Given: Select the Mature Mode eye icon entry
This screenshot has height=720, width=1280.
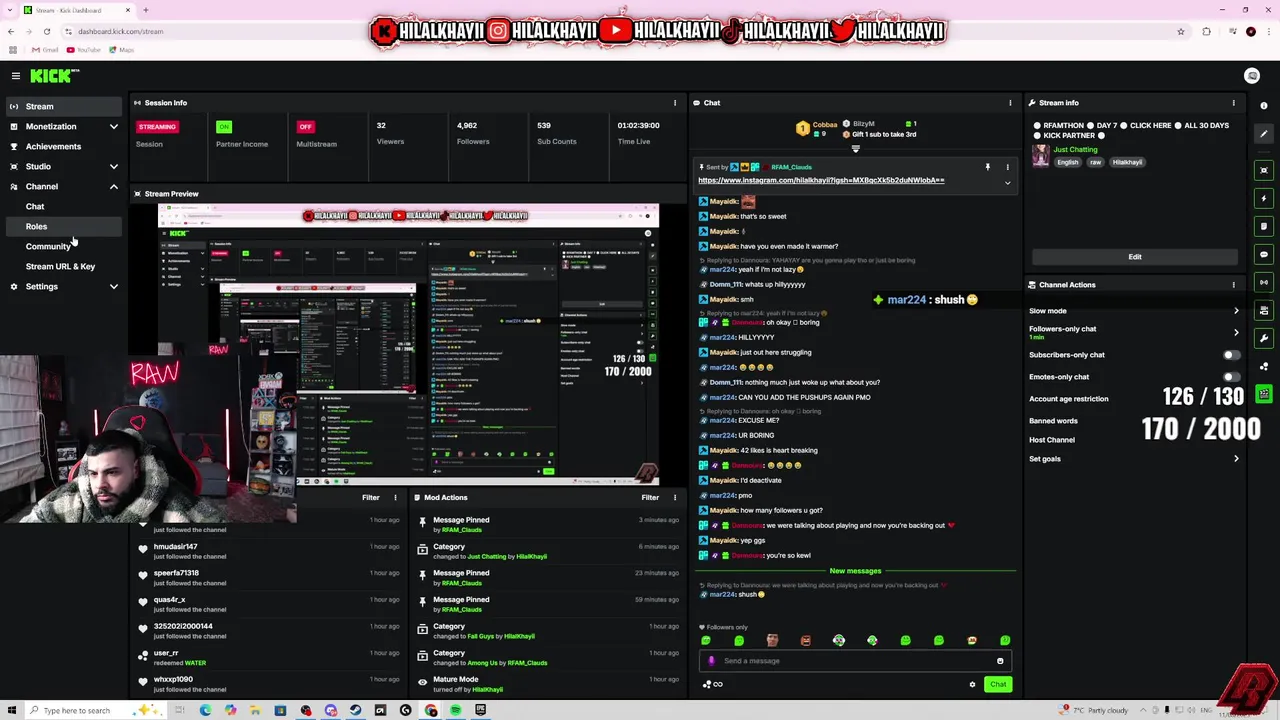Looking at the screenshot, I should [x=423, y=681].
